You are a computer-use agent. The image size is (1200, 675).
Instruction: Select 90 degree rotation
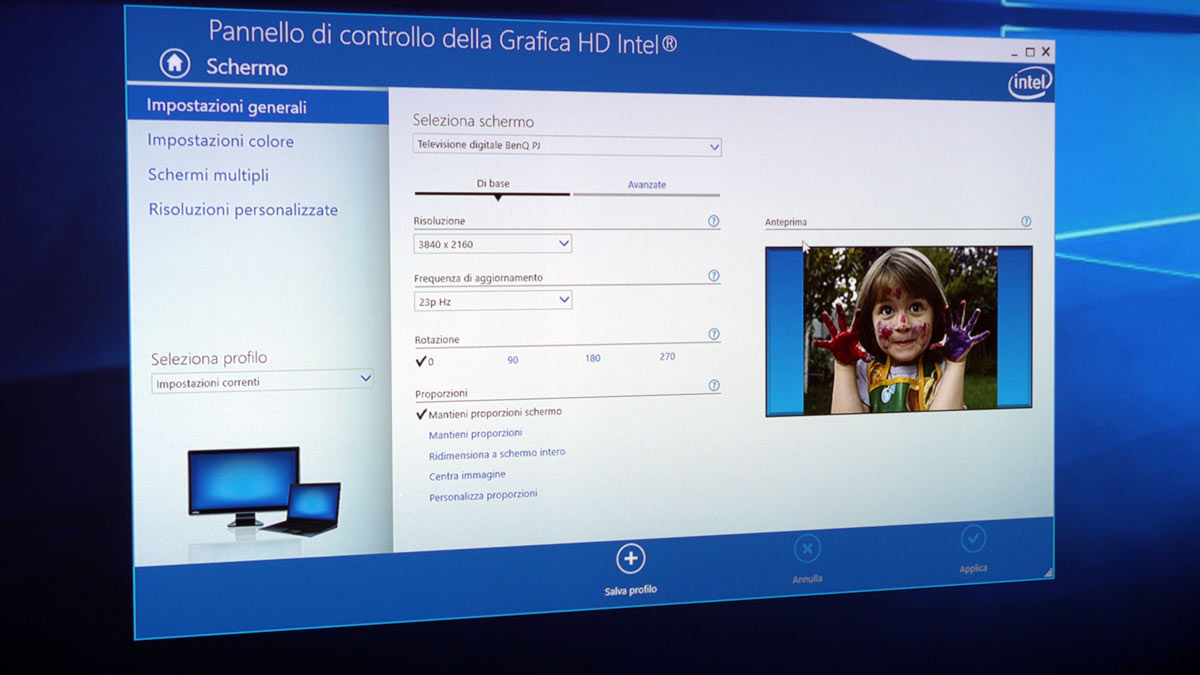click(x=513, y=360)
